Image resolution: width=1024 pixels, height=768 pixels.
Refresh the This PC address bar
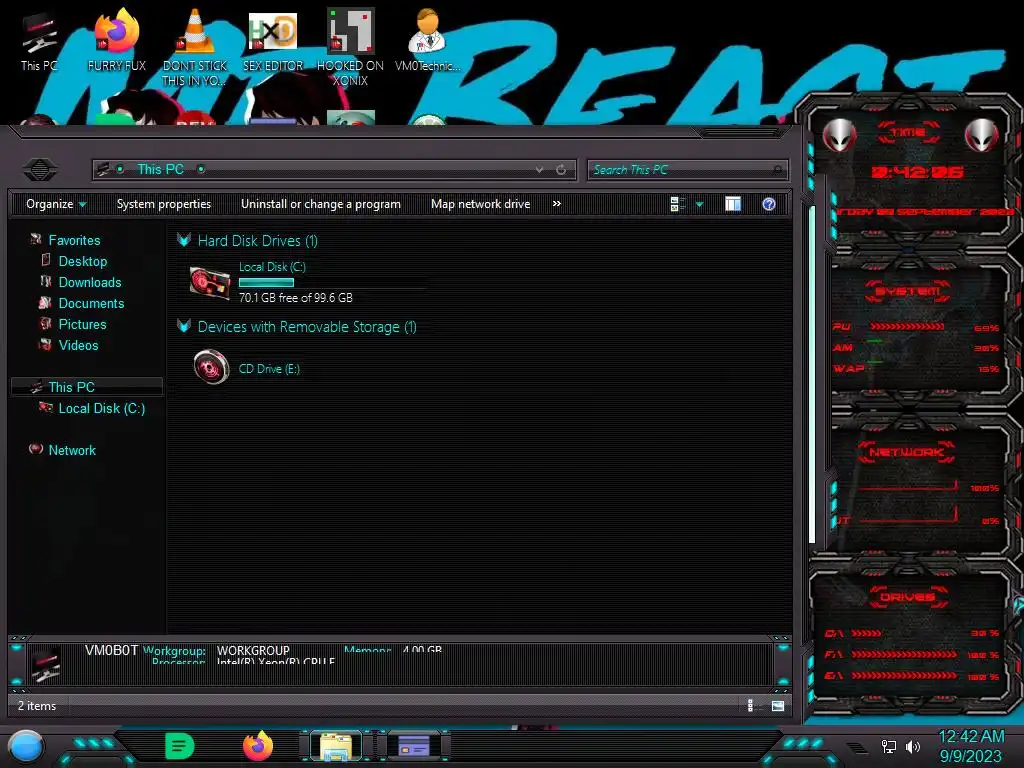pos(561,170)
